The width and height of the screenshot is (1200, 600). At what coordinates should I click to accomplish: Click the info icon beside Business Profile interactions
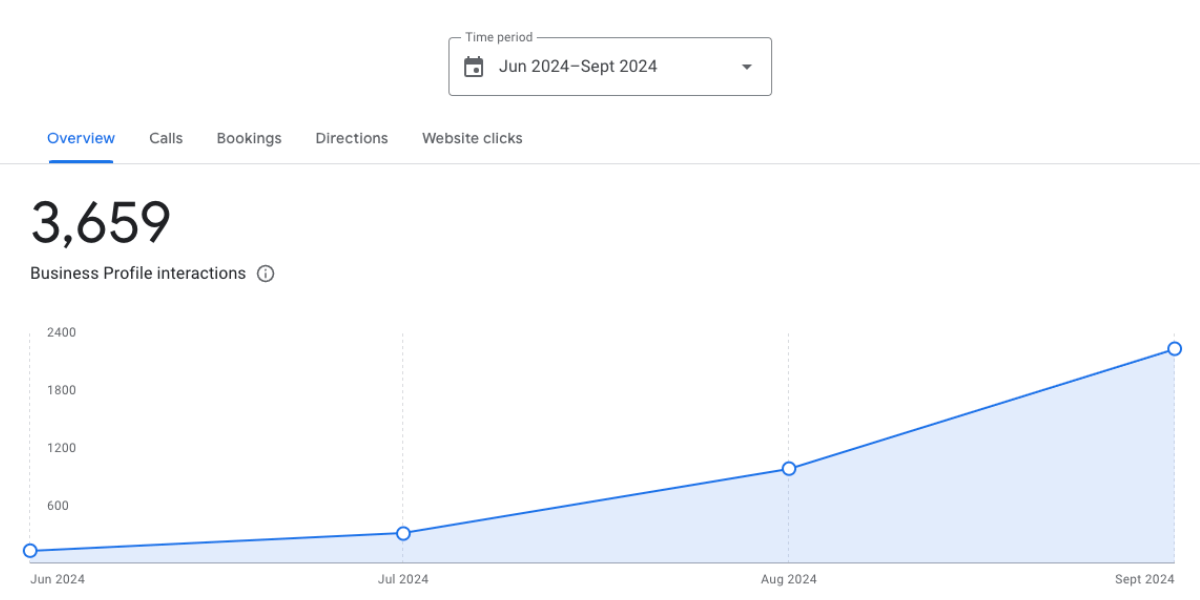pyautogui.click(x=265, y=274)
